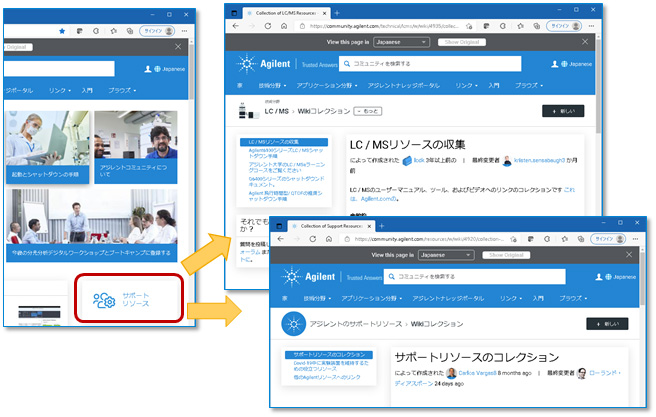Click the blue favorites star in the left browser window
Viewport: 656px width, 417px height.
pos(63,30)
